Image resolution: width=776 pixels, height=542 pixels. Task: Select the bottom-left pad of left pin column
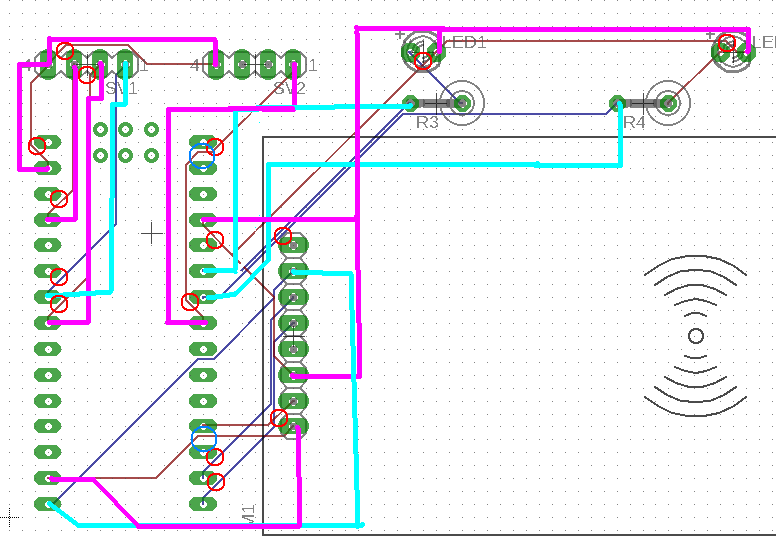pos(47,504)
